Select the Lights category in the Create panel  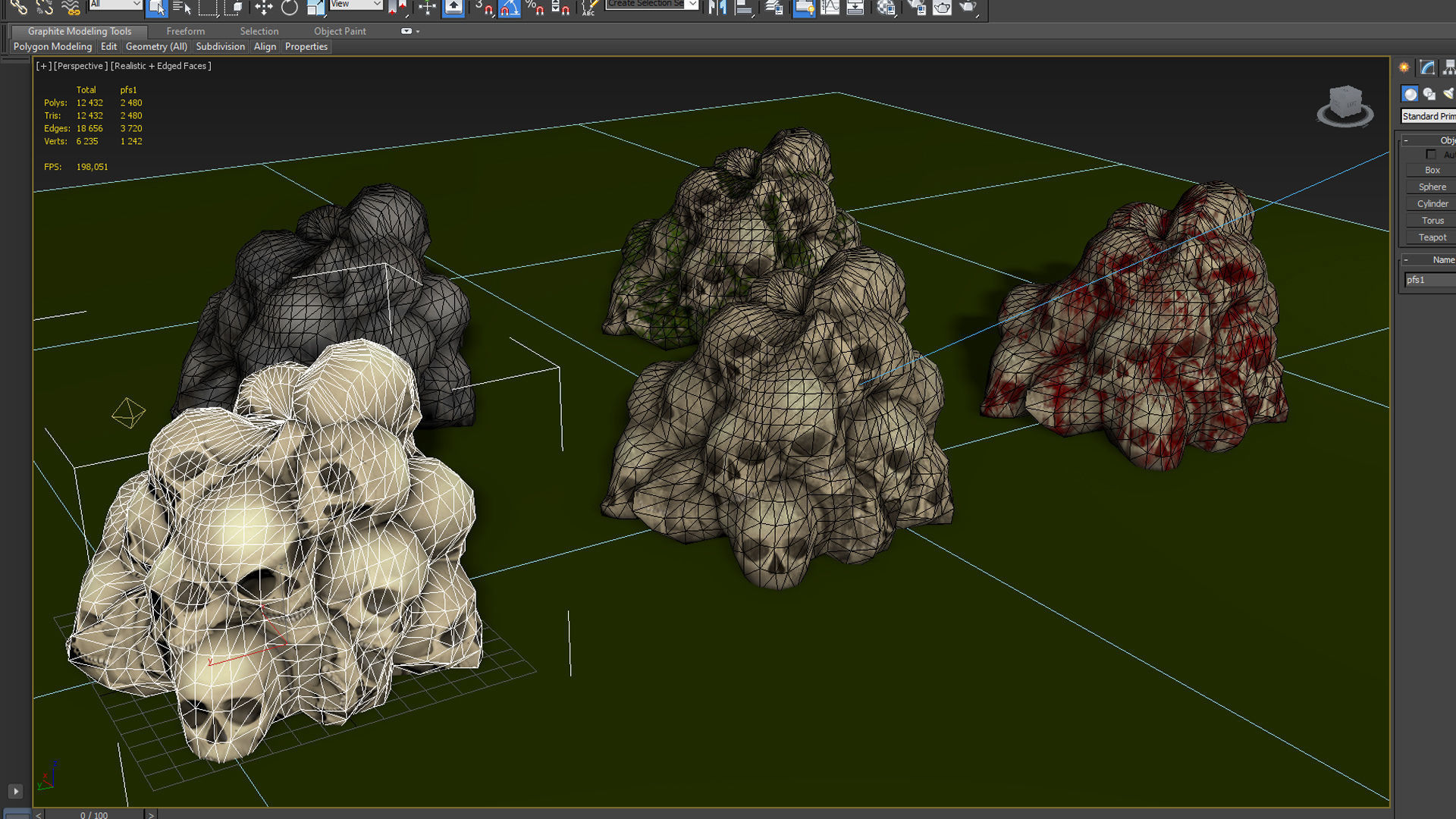[1449, 93]
